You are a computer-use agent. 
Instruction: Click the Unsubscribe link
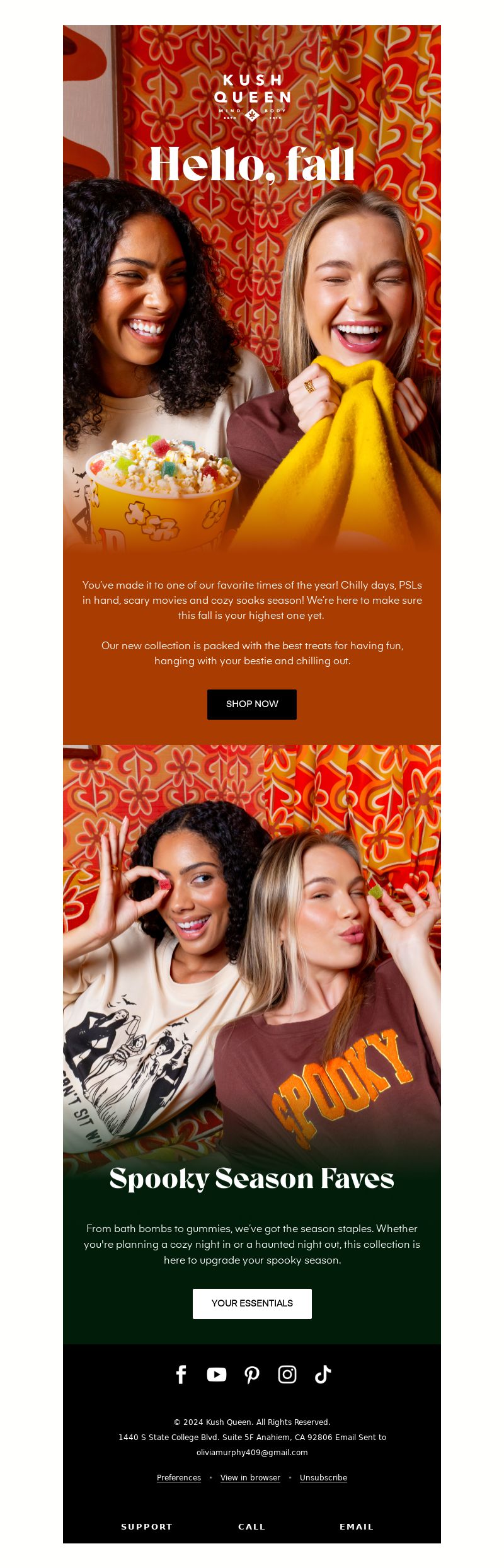[323, 1477]
